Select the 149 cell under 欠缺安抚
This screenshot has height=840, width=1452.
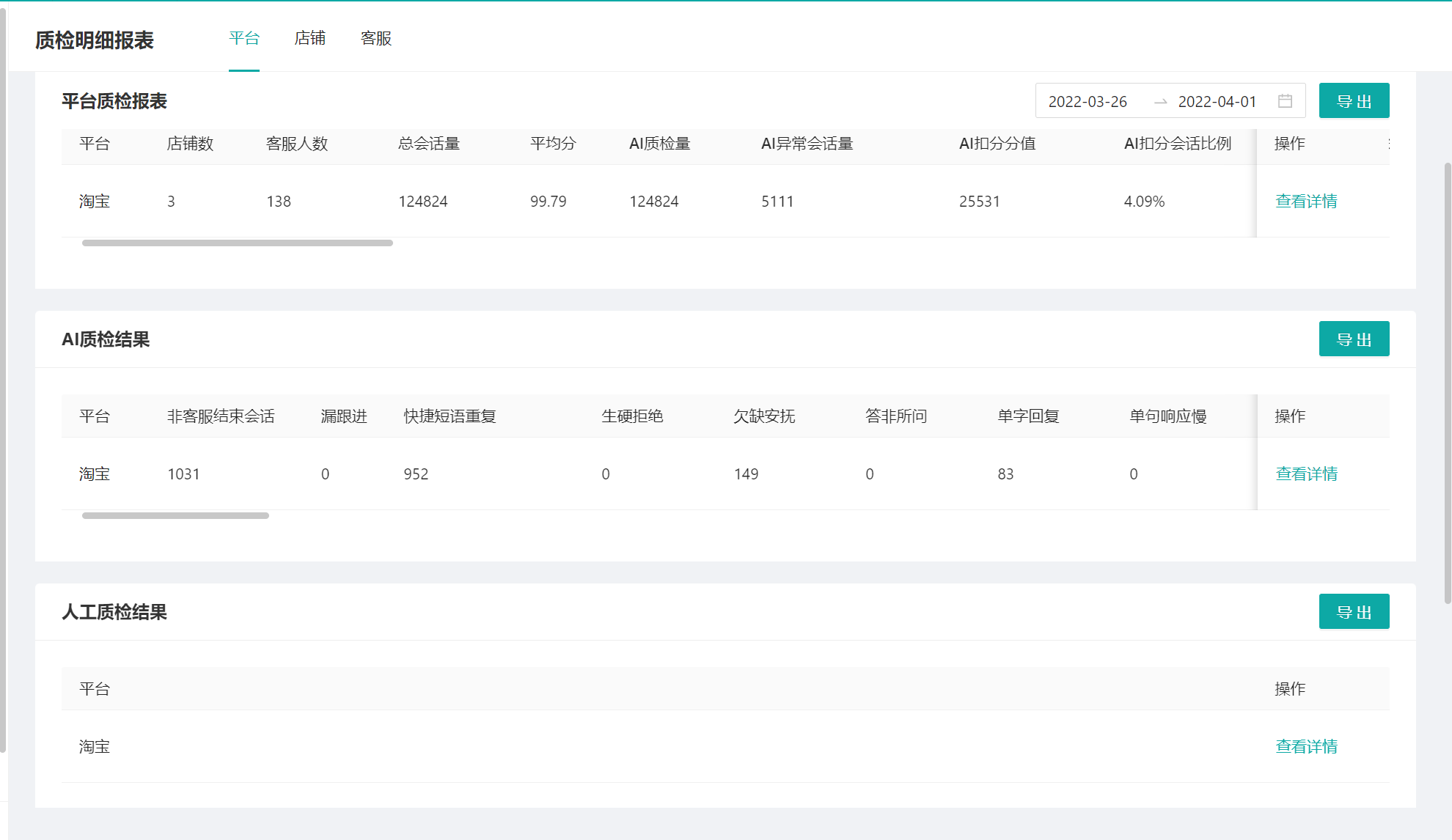tap(746, 474)
